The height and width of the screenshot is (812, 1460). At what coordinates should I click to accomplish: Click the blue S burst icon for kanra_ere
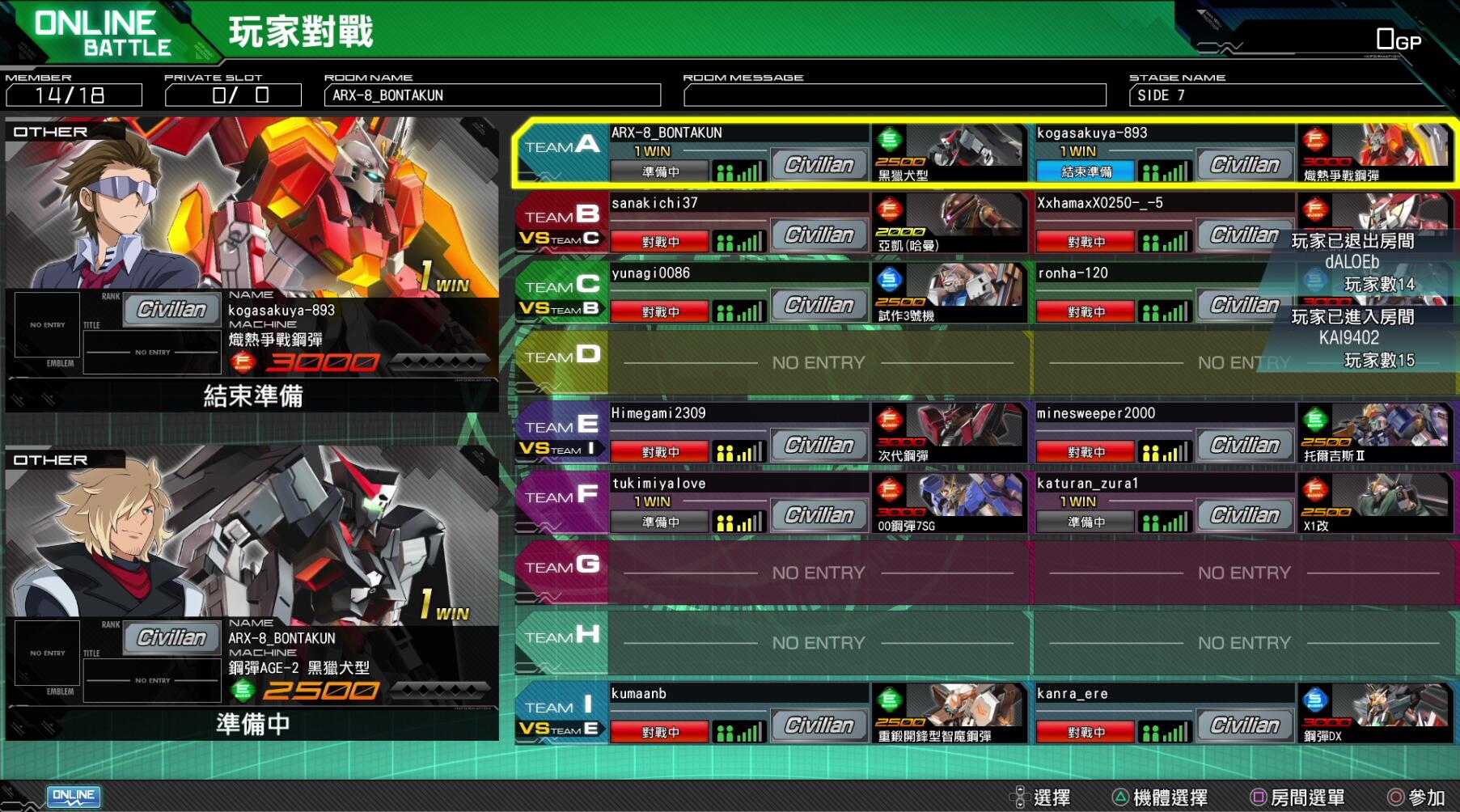1315,700
